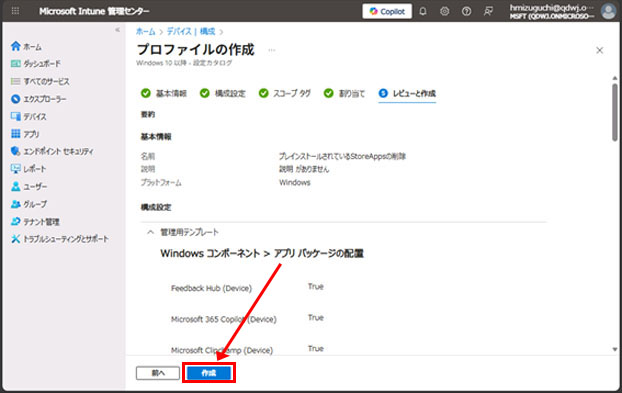Open the help question mark icon

click(x=466, y=12)
